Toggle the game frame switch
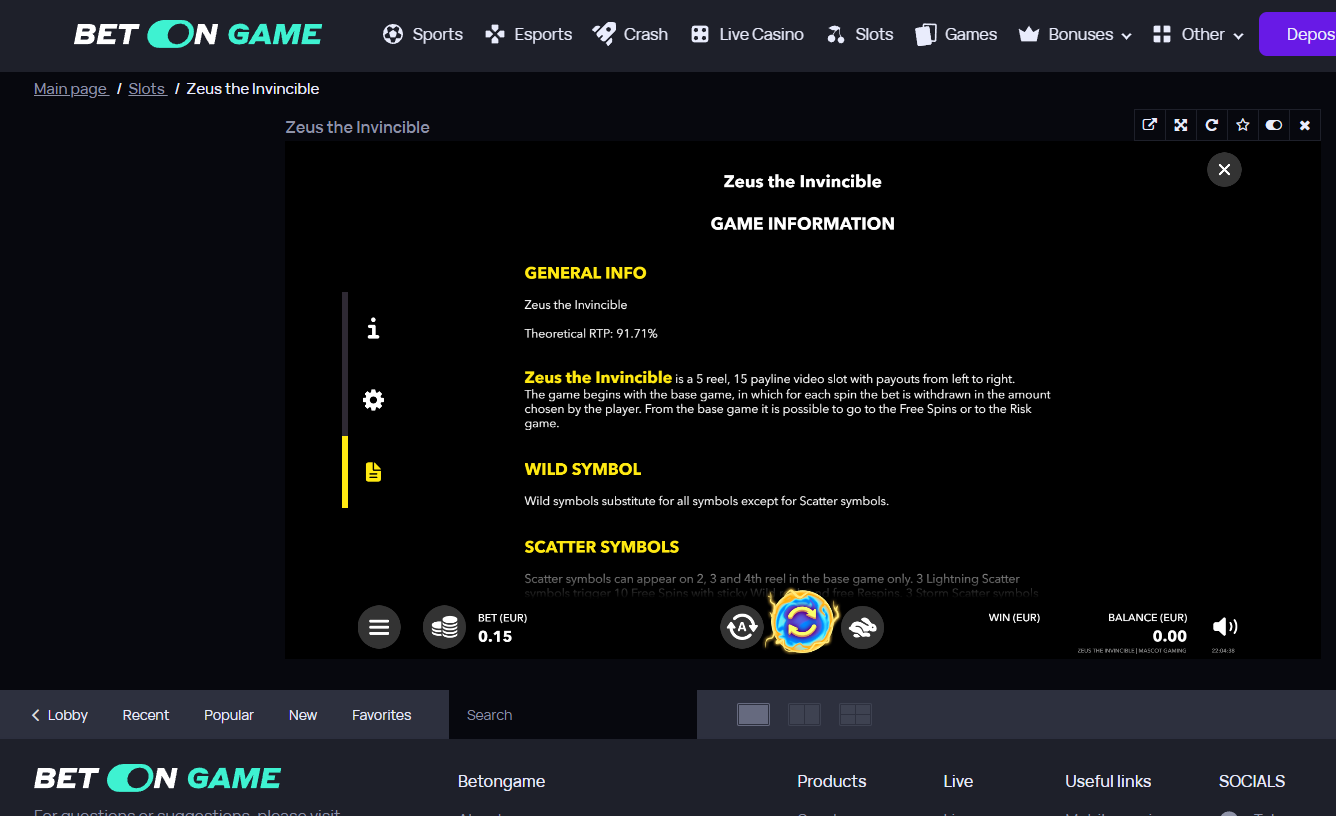The width and height of the screenshot is (1336, 816). click(1274, 125)
